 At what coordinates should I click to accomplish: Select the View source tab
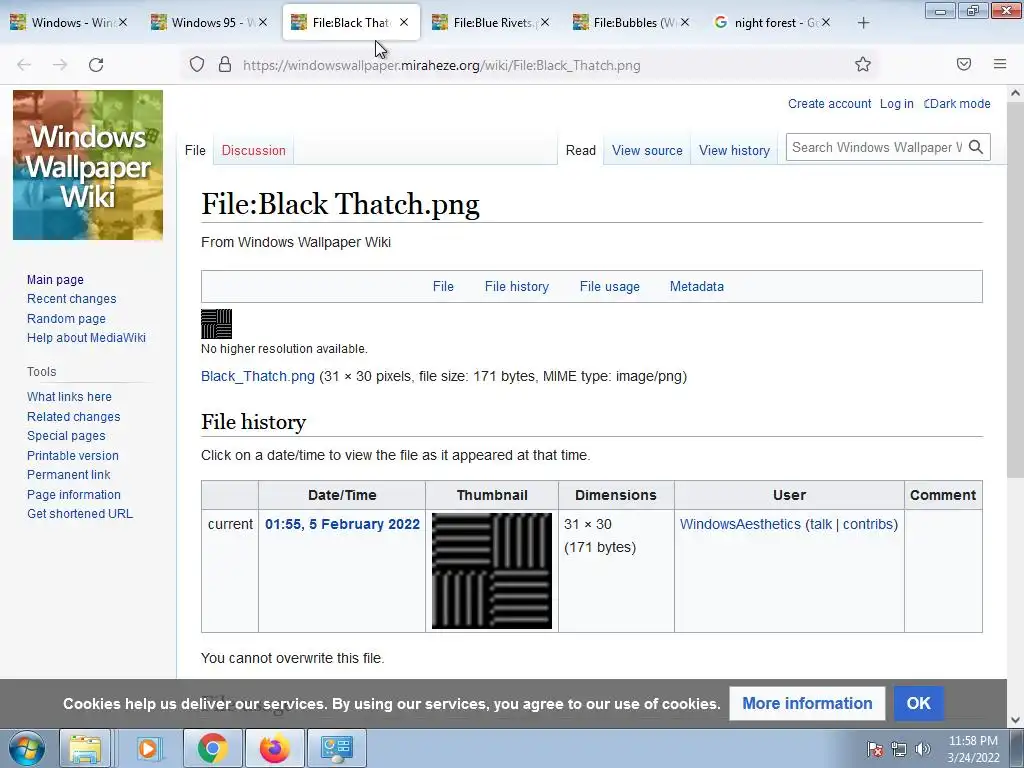click(x=647, y=150)
